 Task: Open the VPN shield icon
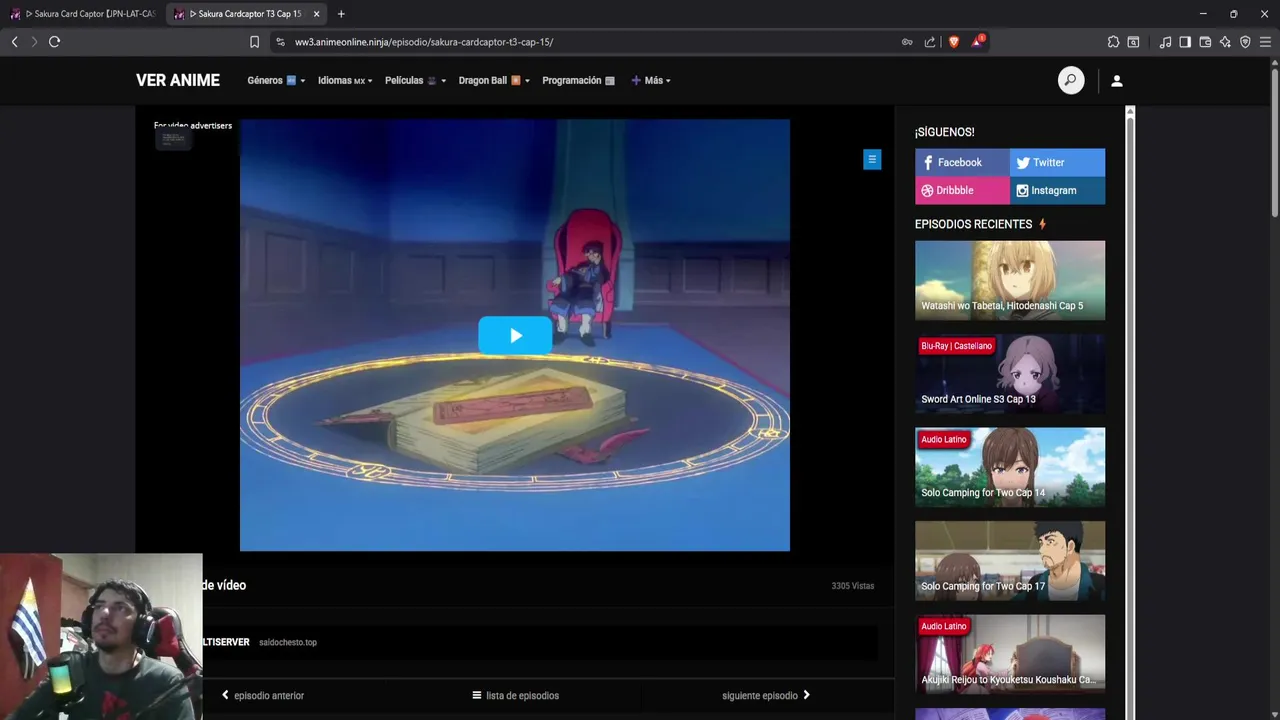point(1245,42)
